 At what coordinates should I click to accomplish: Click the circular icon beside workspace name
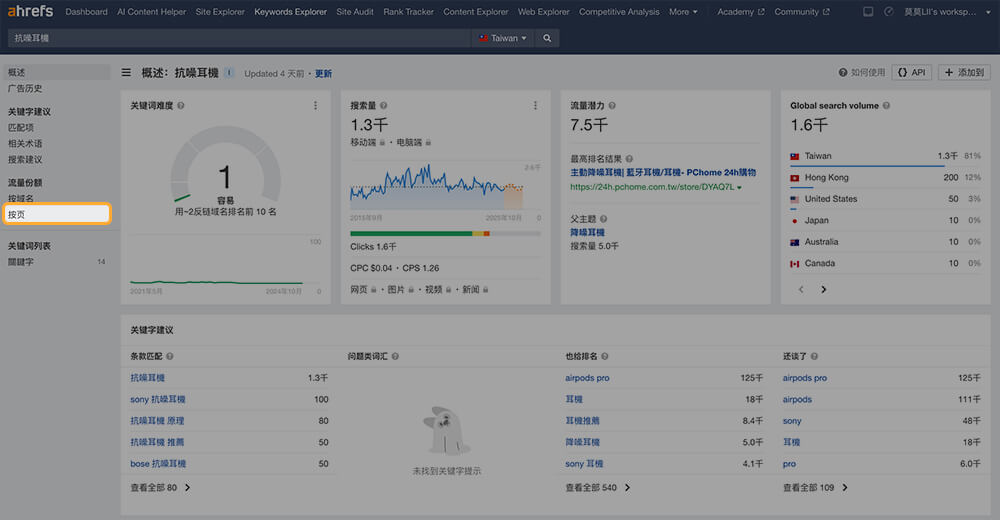pos(888,11)
